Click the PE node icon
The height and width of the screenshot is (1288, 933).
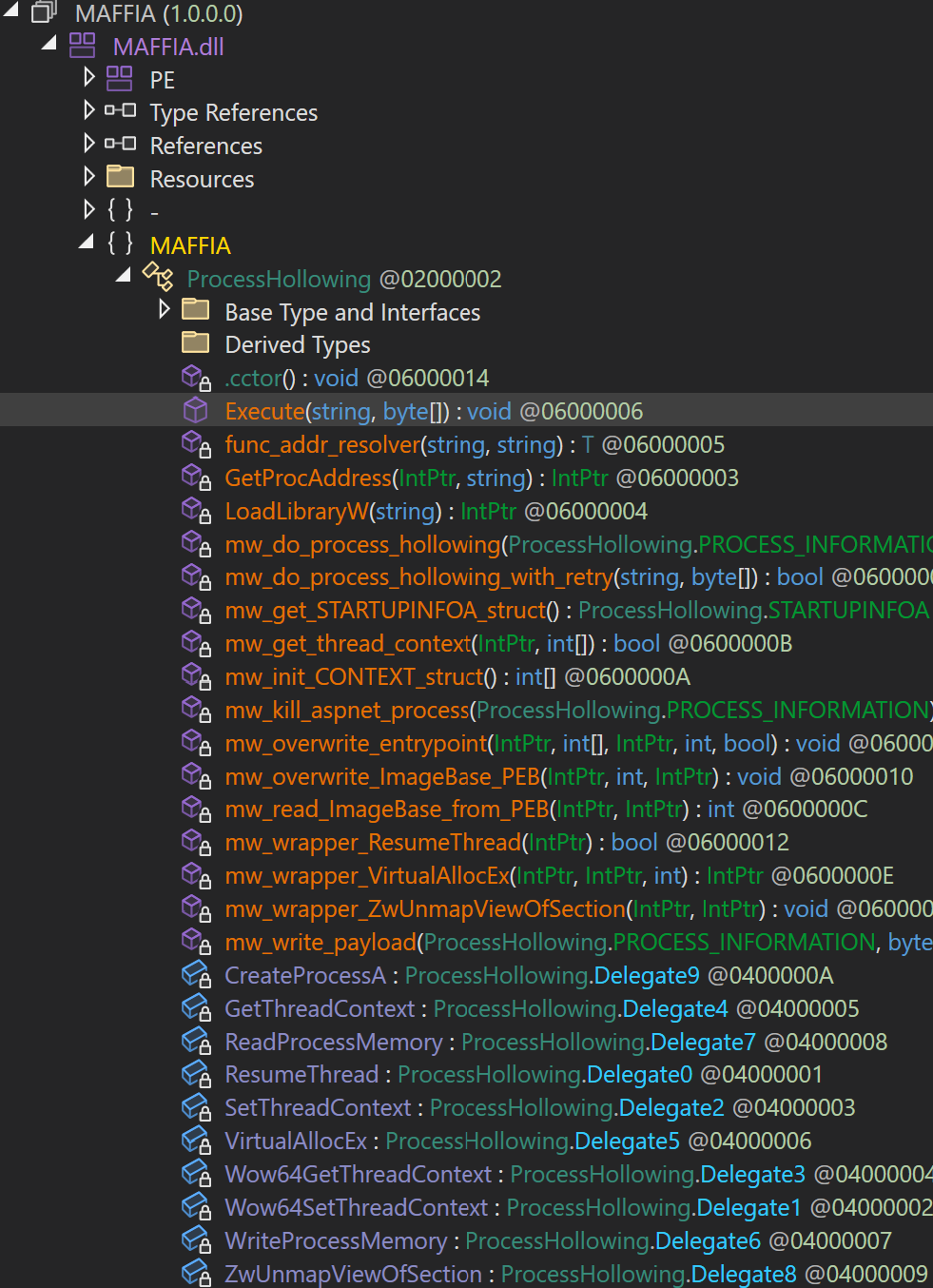pyautogui.click(x=120, y=79)
